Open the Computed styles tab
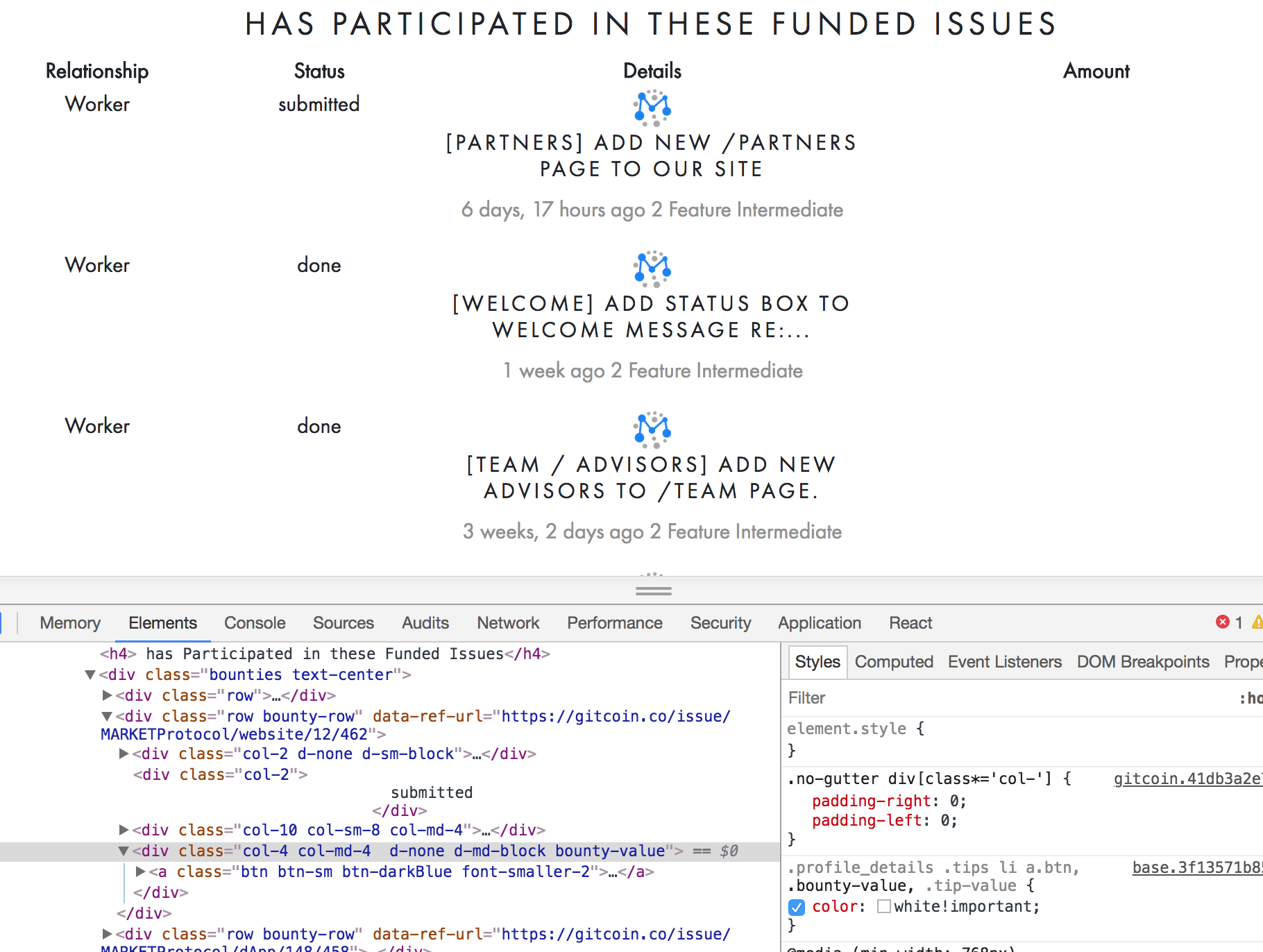This screenshot has width=1263, height=952. pos(894,661)
